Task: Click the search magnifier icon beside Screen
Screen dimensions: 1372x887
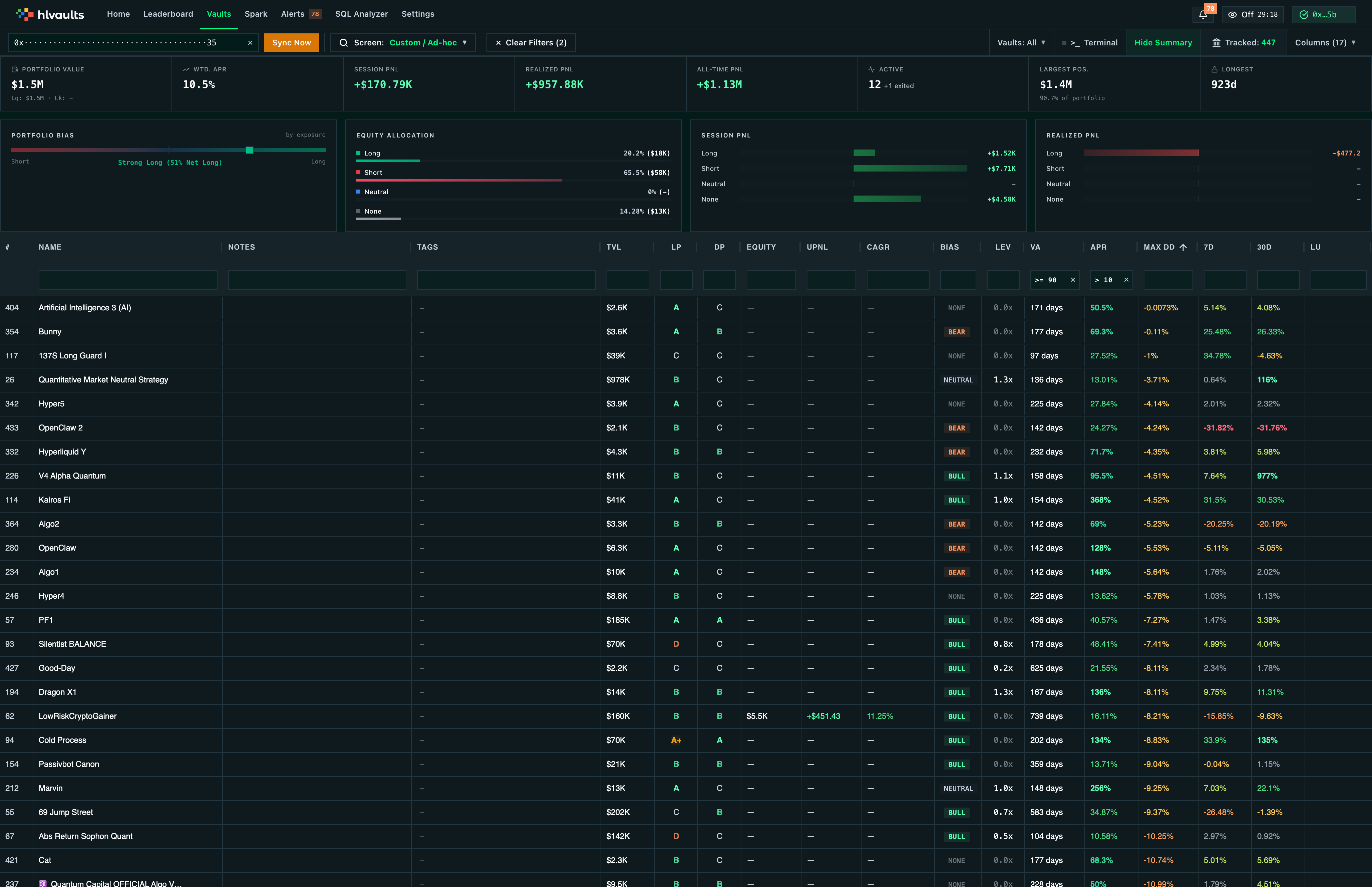Action: point(344,43)
